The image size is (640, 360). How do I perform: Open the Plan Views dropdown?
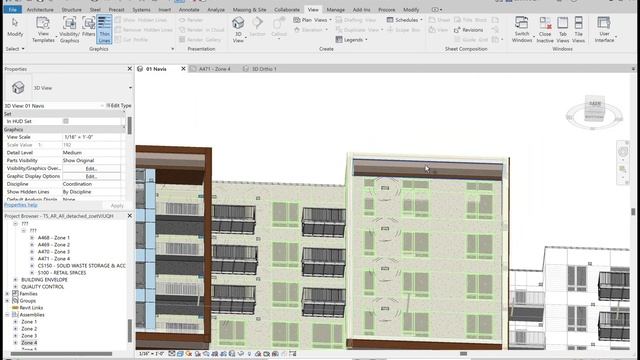click(x=313, y=20)
